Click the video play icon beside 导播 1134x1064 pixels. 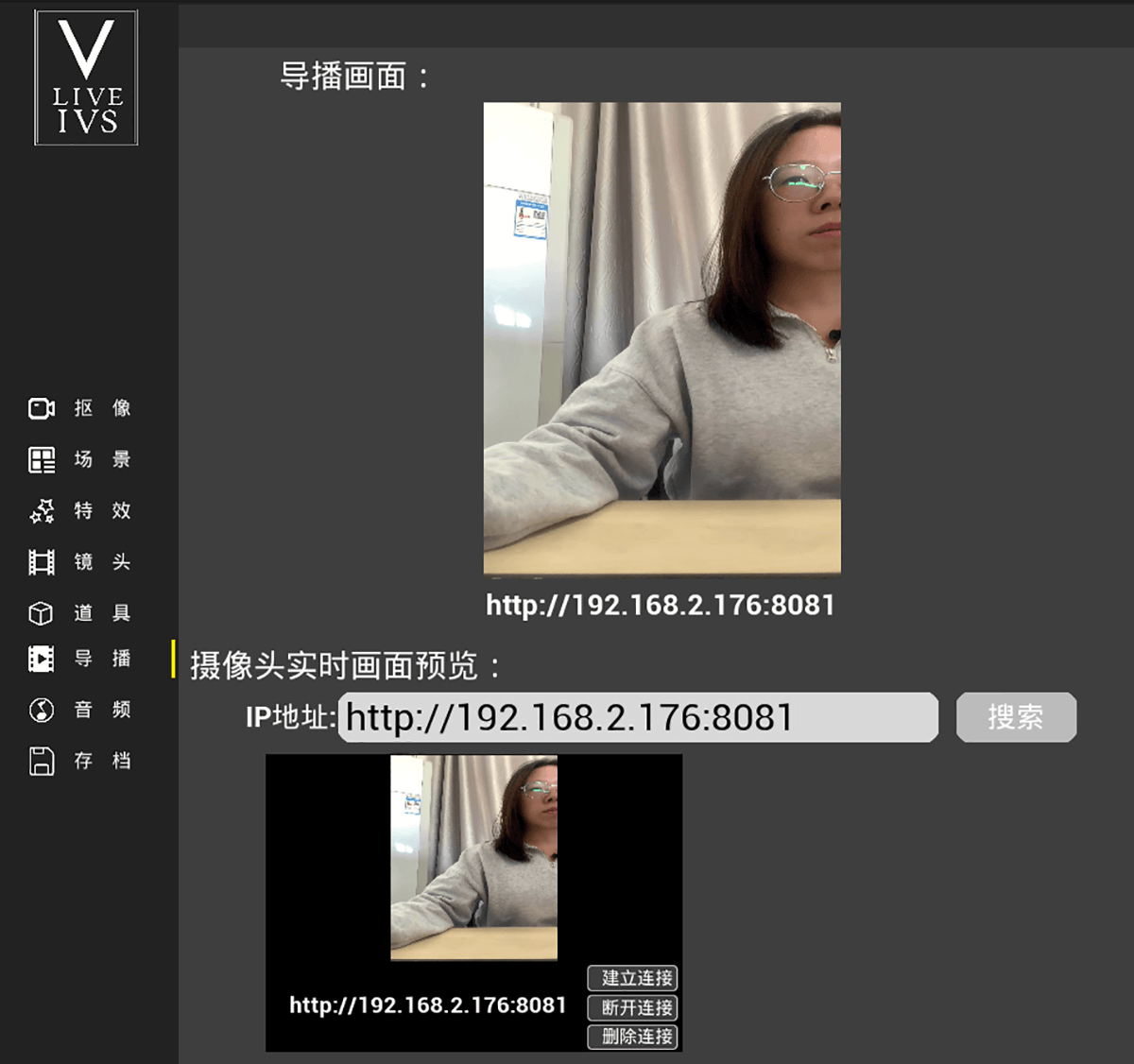pos(42,659)
